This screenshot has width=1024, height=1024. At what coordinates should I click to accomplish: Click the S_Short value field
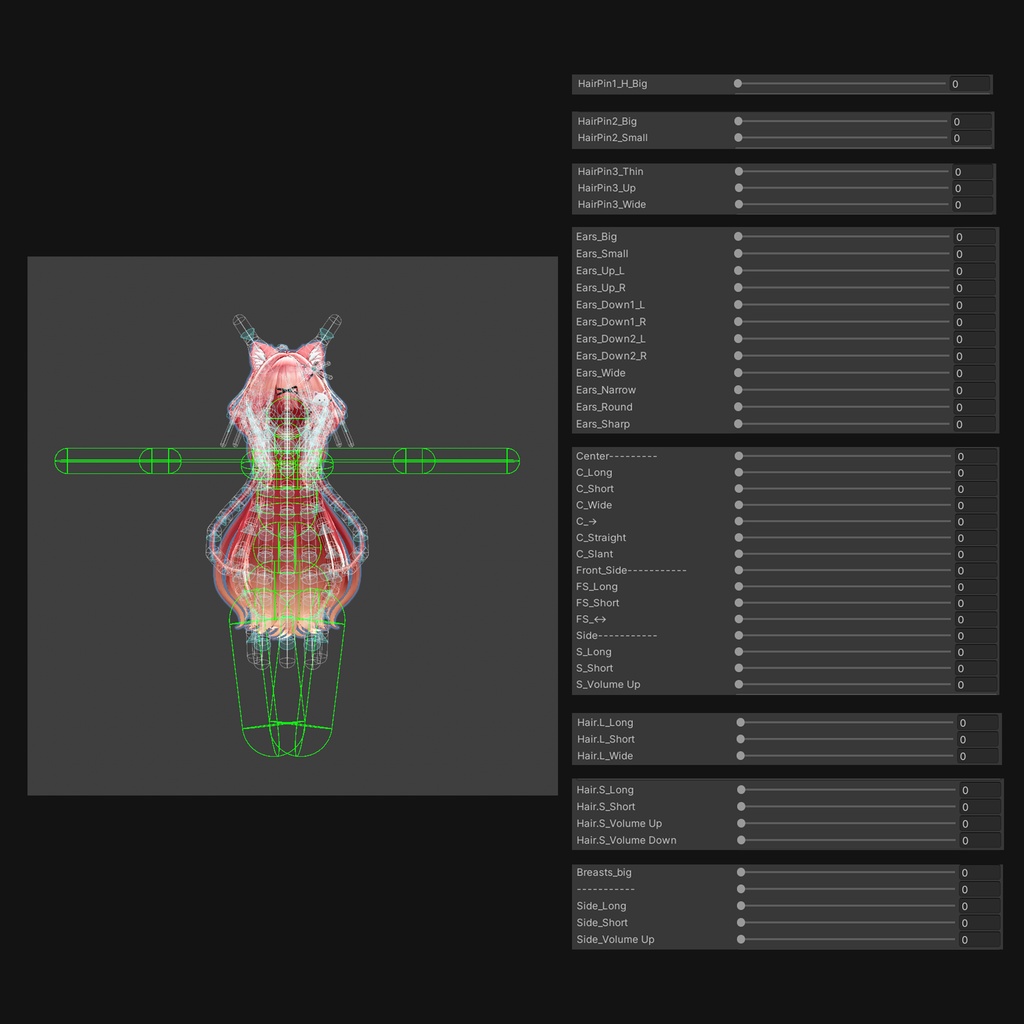976,669
